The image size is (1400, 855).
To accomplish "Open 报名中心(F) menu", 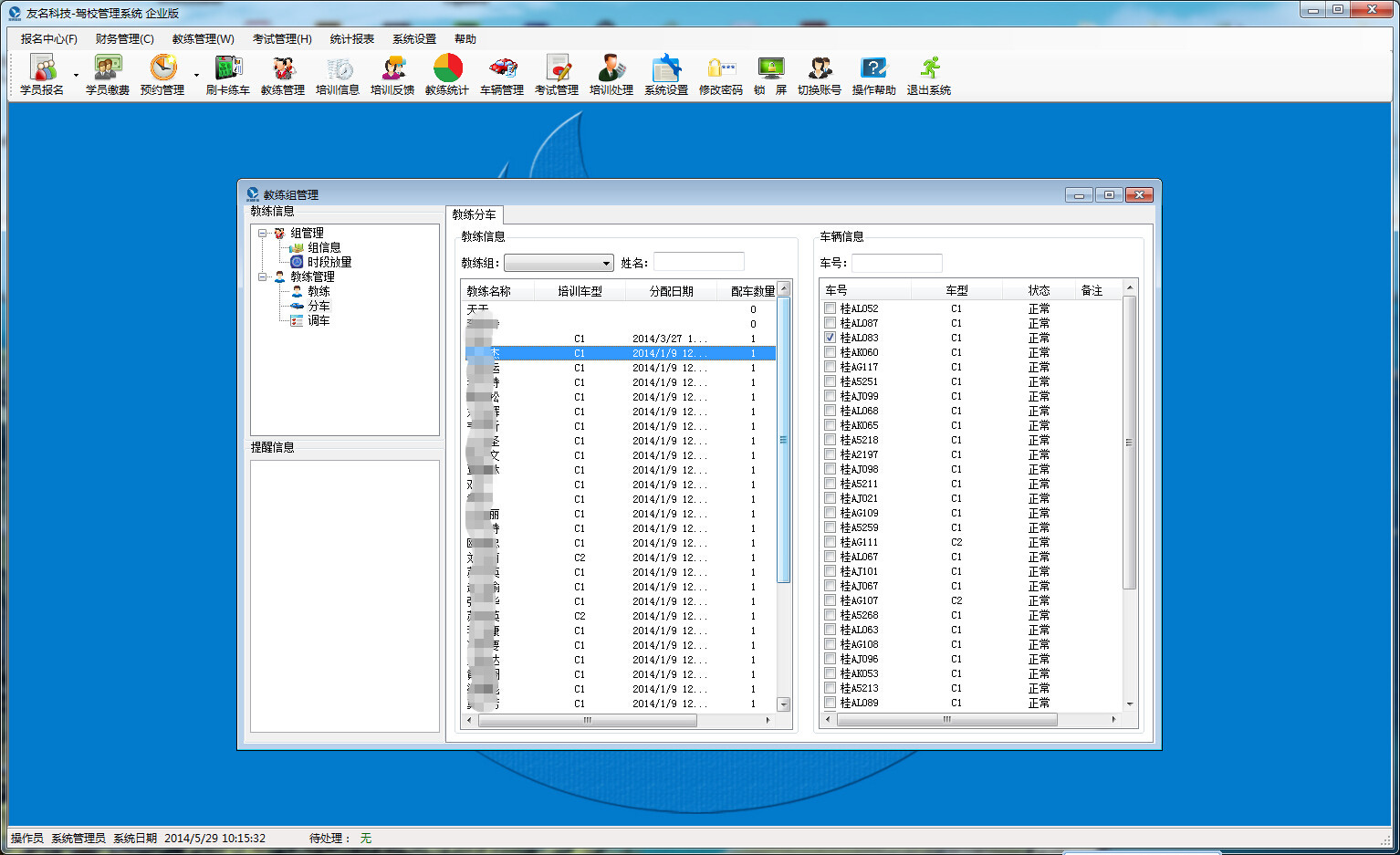I will tap(49, 38).
